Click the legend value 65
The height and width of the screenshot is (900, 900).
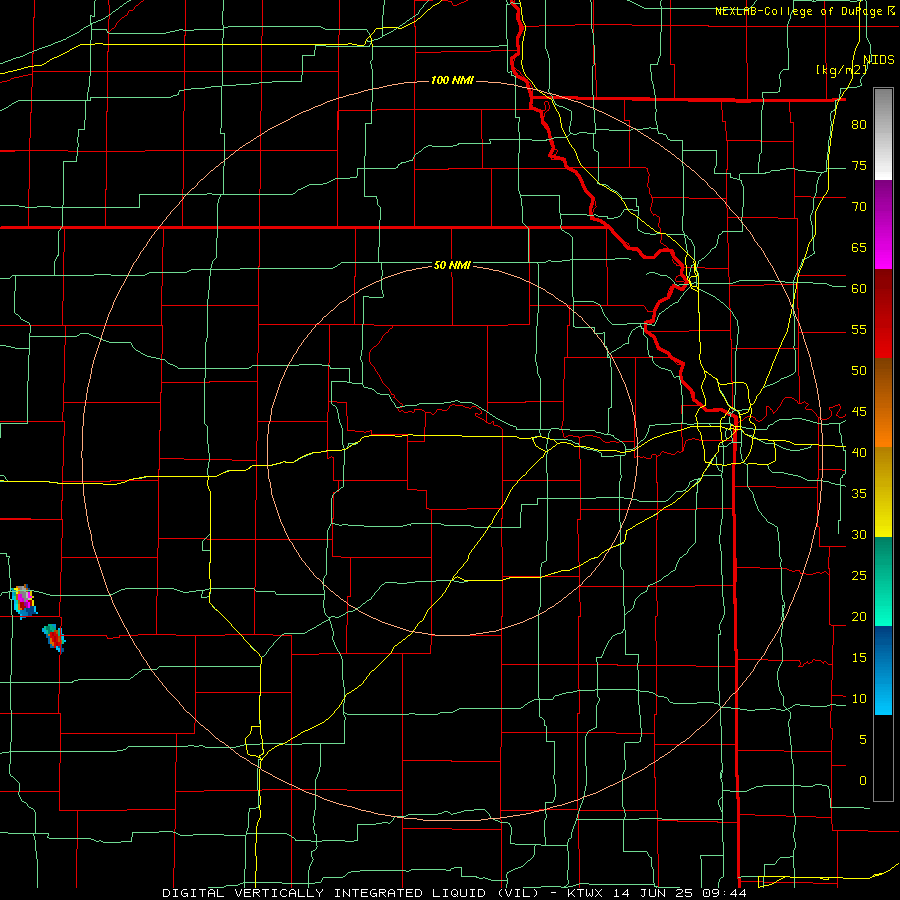pyautogui.click(x=859, y=247)
